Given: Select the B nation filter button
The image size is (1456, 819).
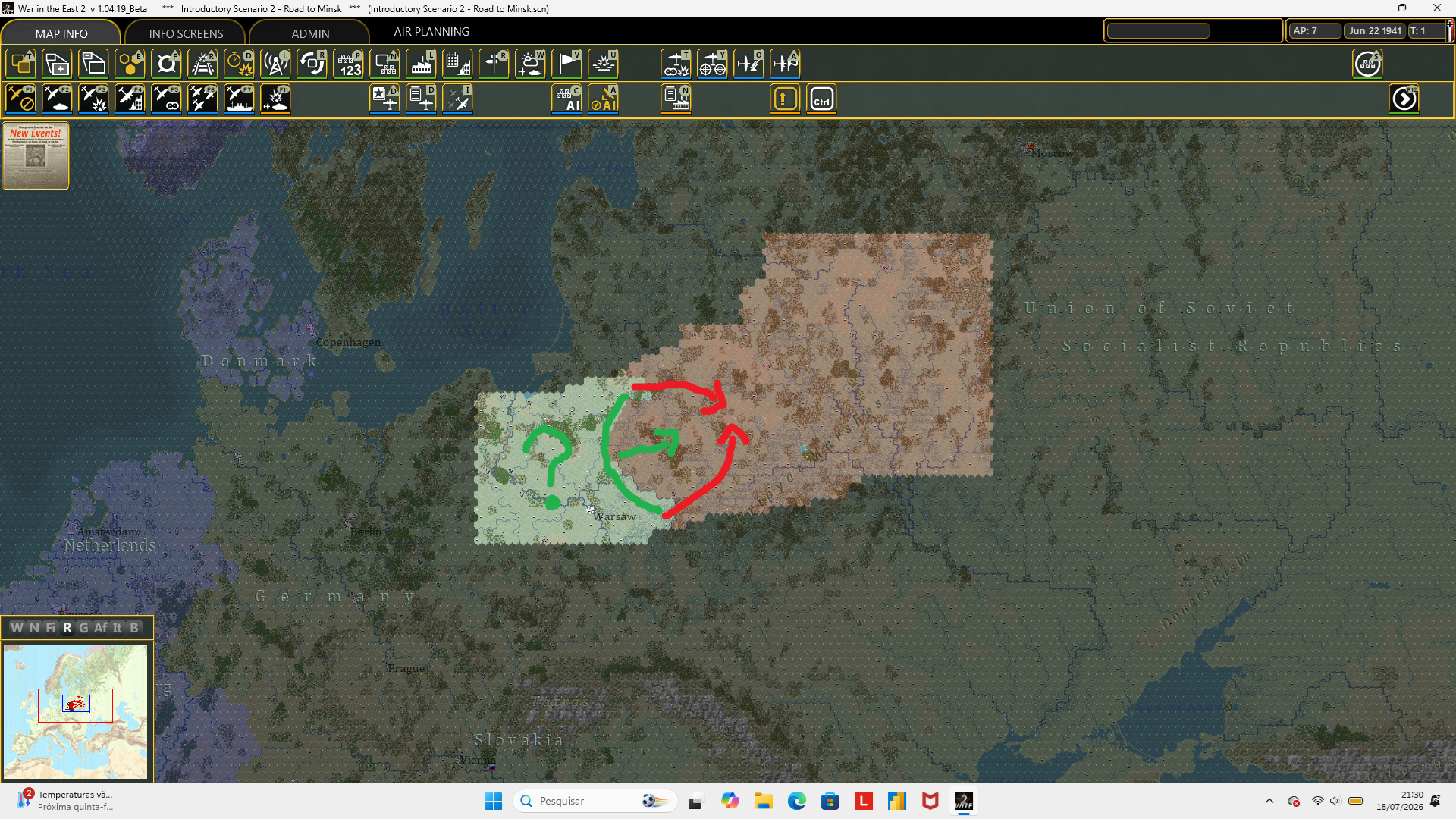Looking at the screenshot, I should 134,628.
